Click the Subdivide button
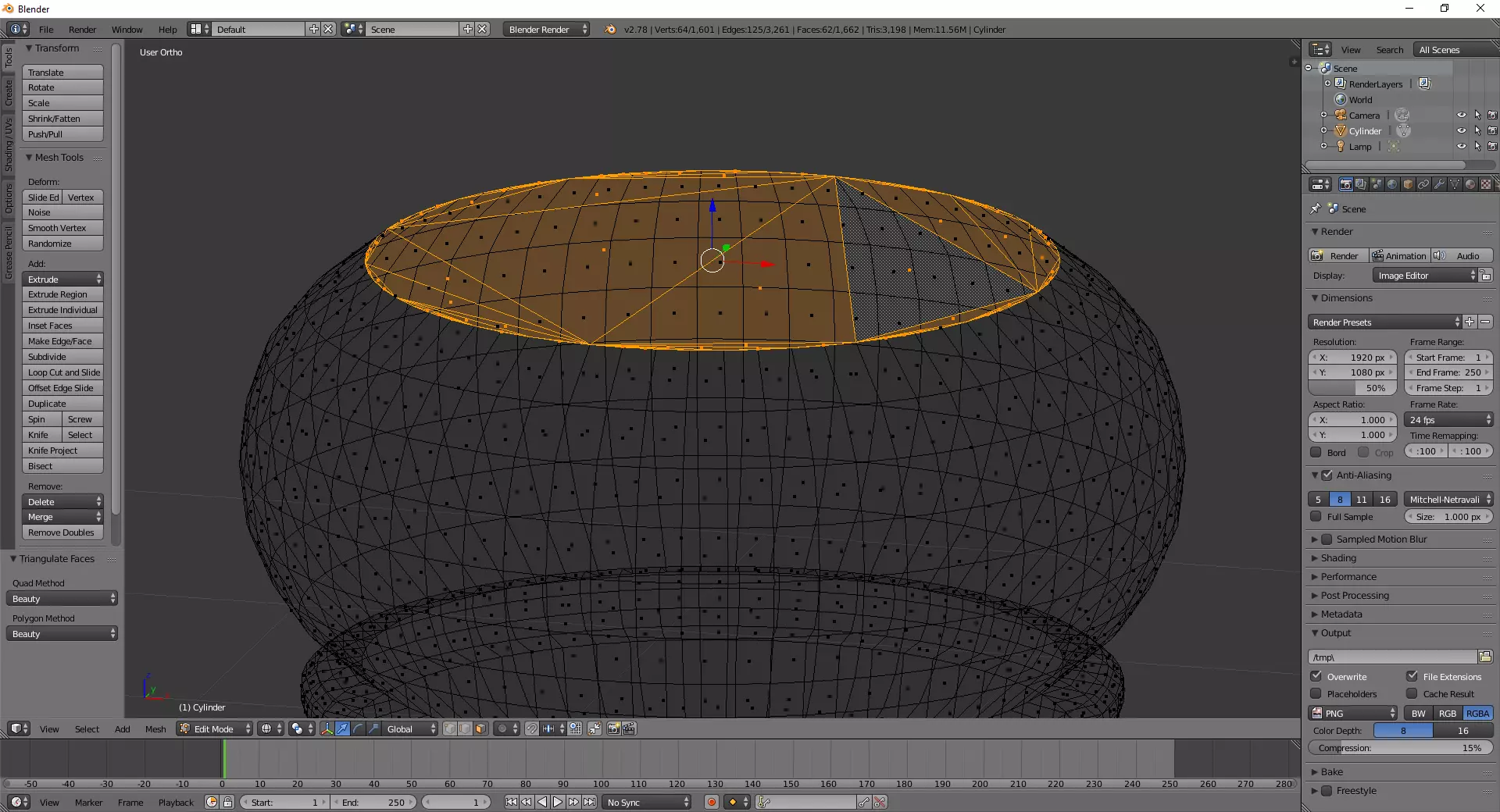The width and height of the screenshot is (1500, 812). [x=62, y=357]
